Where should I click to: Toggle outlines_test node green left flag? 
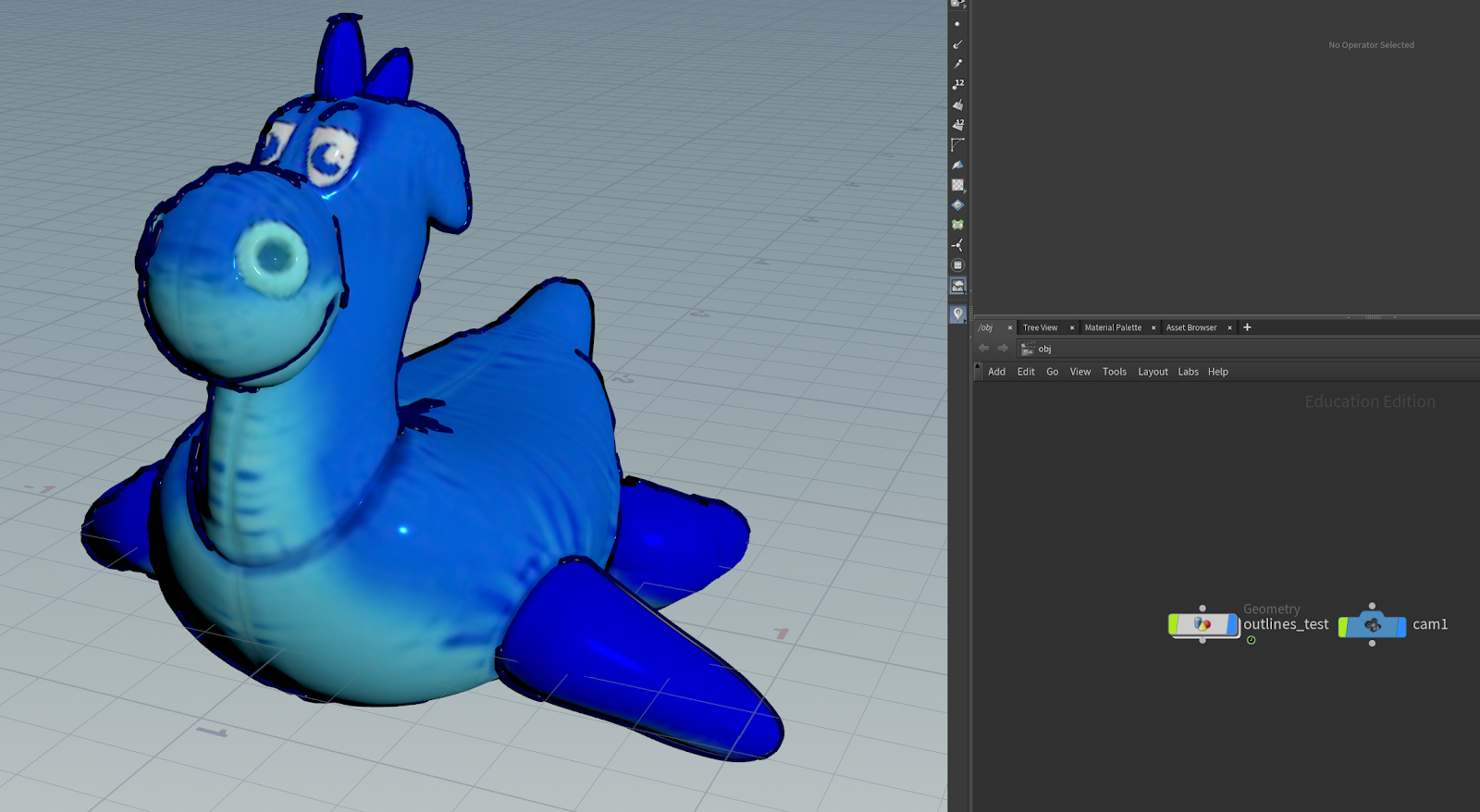coord(1174,624)
